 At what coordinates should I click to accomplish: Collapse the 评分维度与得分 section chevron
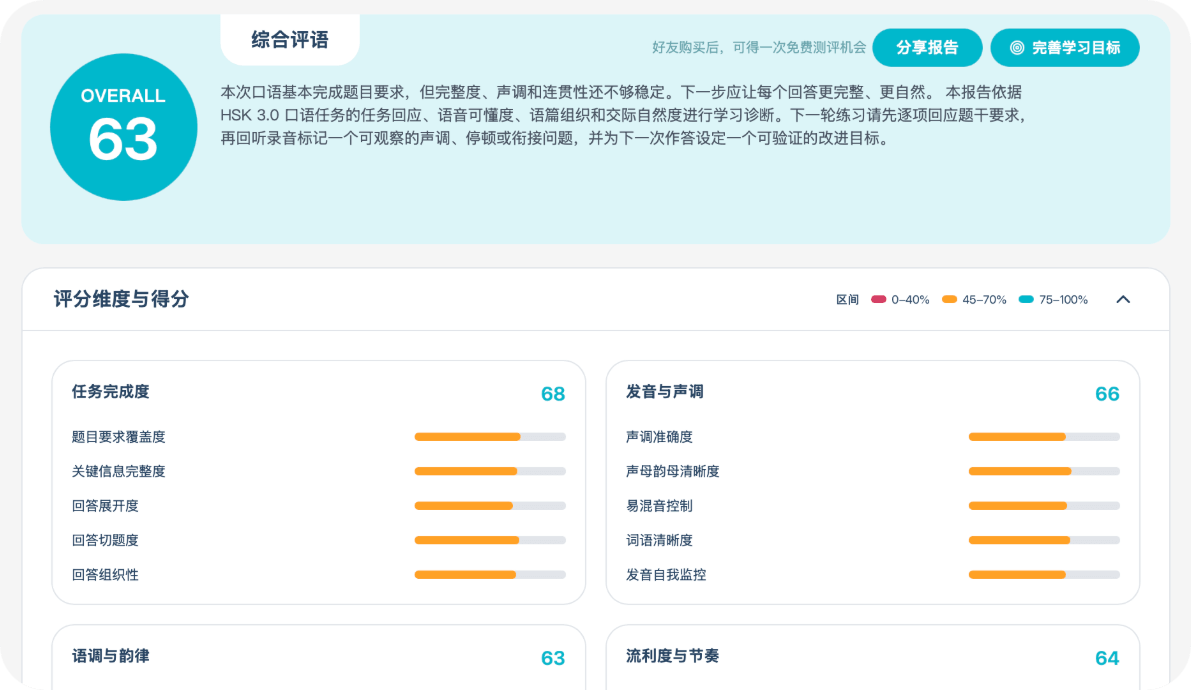tap(1123, 299)
